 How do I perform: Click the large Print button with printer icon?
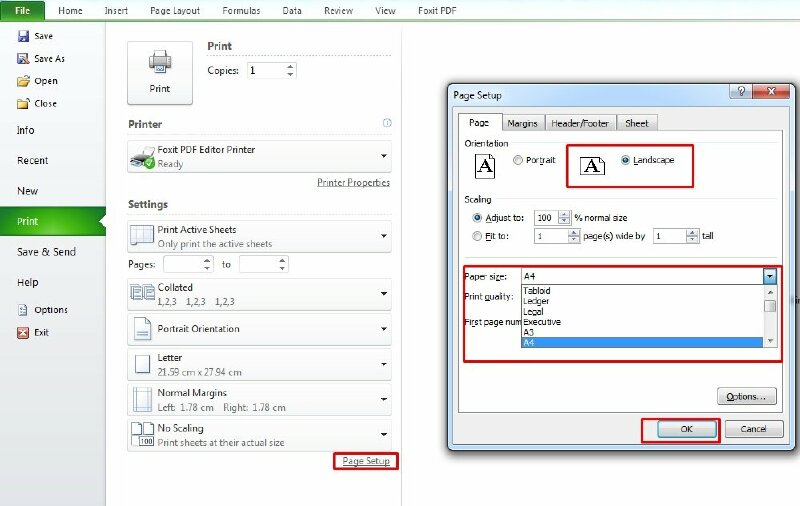click(x=160, y=73)
